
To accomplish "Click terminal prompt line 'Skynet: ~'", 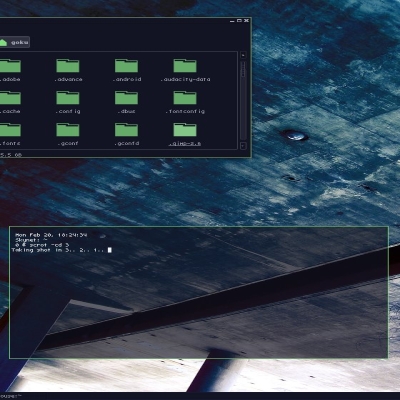I will pos(31,240).
